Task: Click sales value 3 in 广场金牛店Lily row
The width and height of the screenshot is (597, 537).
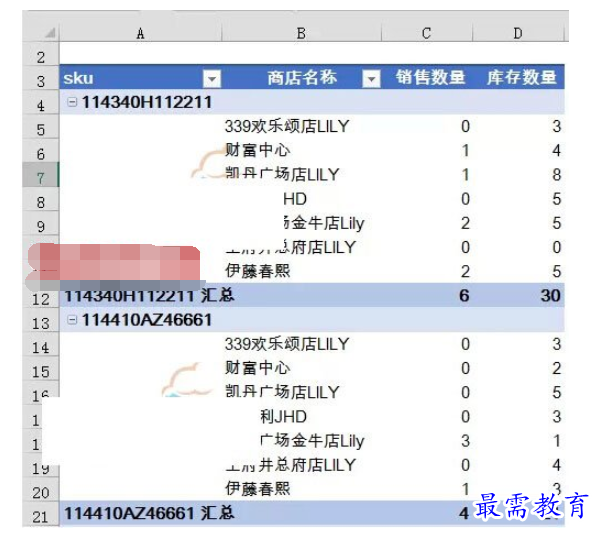Action: [465, 441]
